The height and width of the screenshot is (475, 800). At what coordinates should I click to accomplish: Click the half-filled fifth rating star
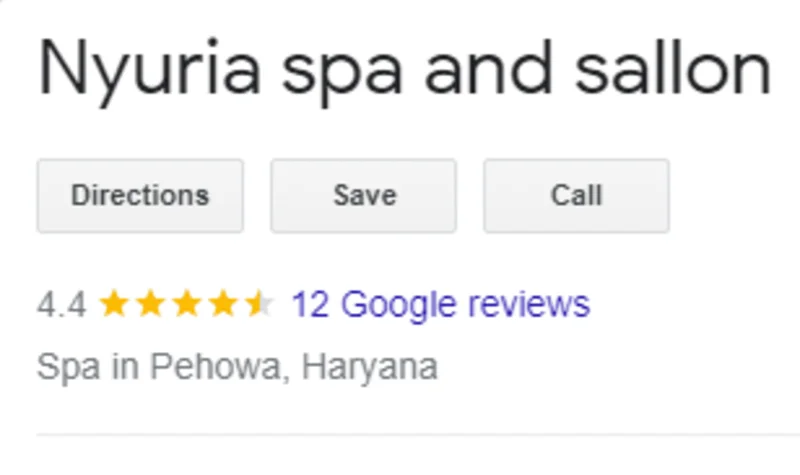point(260,303)
